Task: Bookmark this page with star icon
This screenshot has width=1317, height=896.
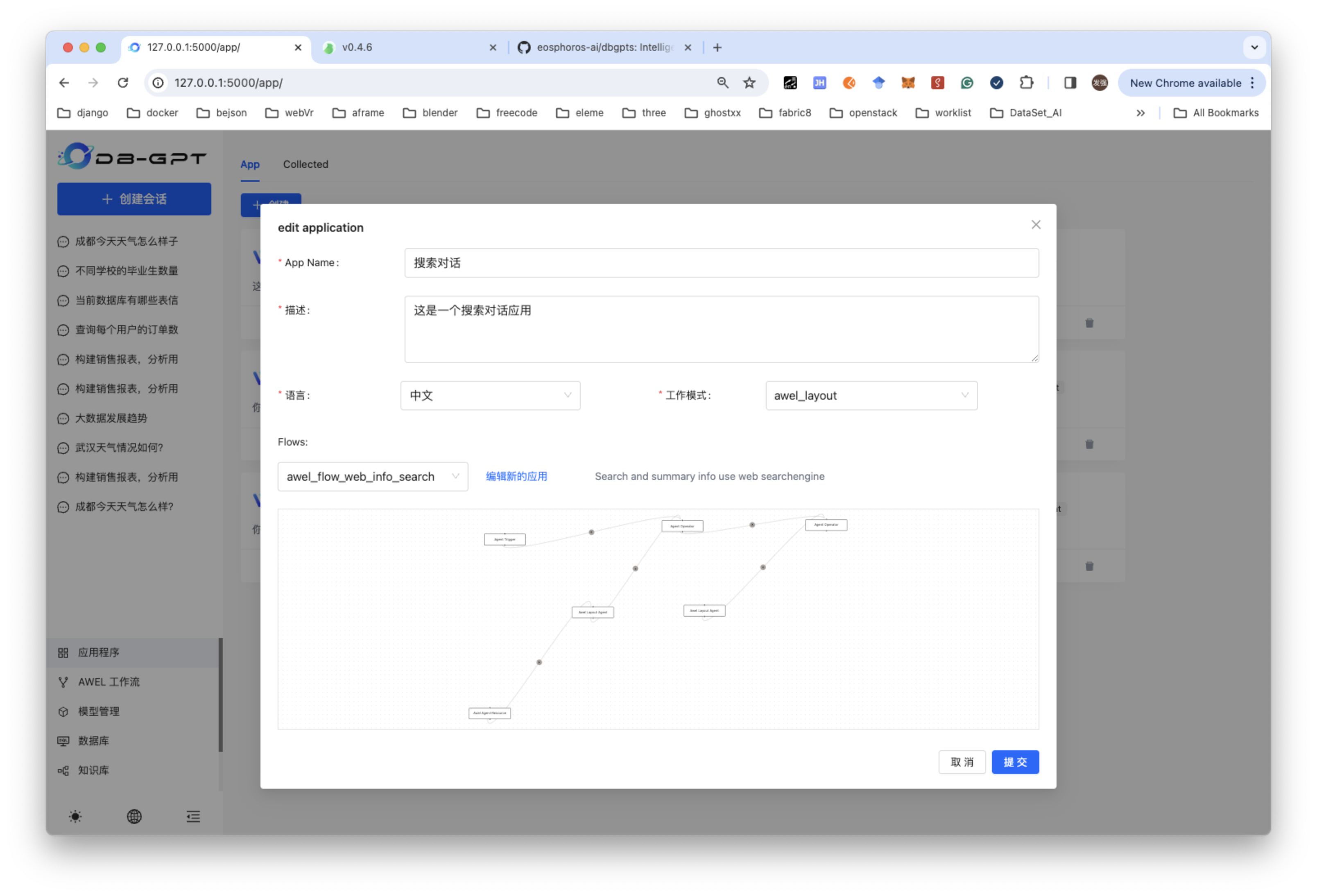Action: coord(749,83)
